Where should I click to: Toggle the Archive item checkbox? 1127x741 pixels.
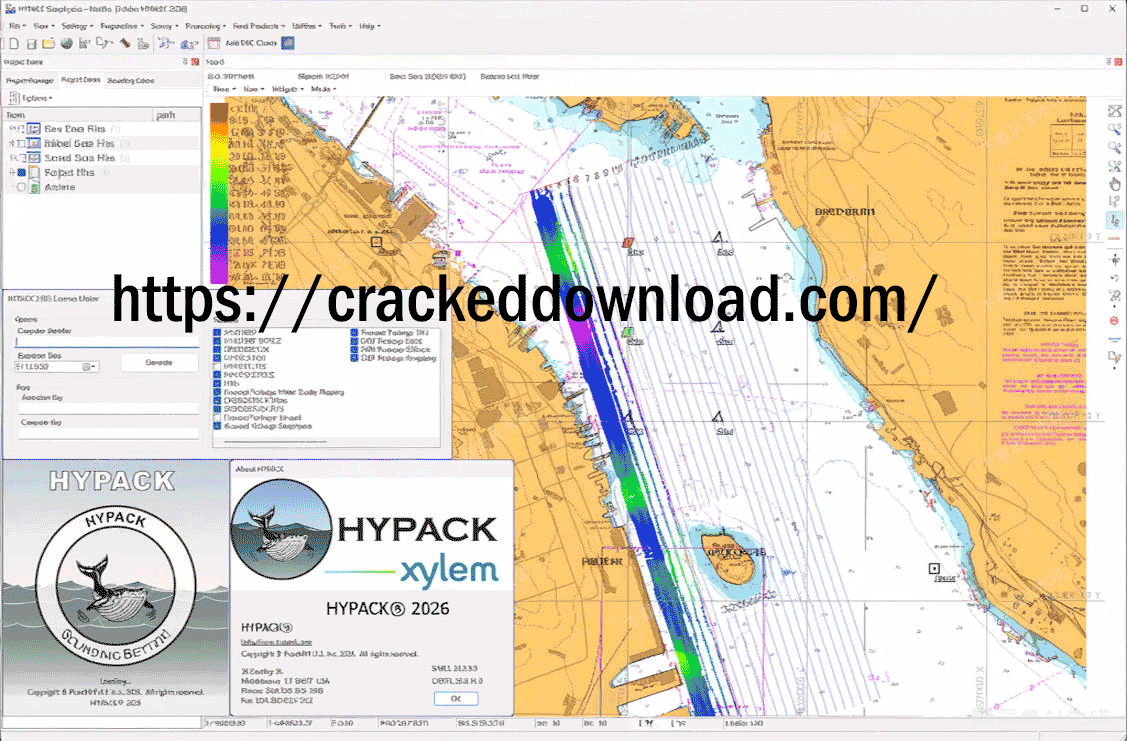22,187
